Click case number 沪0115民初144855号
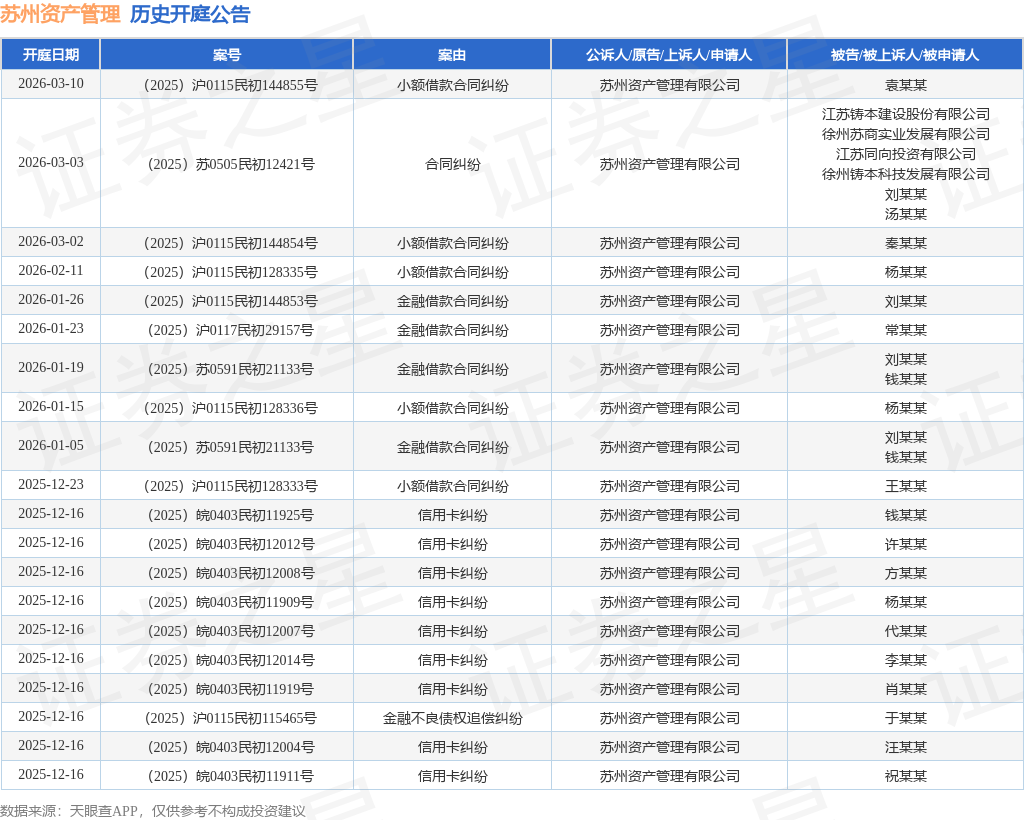The height and width of the screenshot is (820, 1024). 231,85
